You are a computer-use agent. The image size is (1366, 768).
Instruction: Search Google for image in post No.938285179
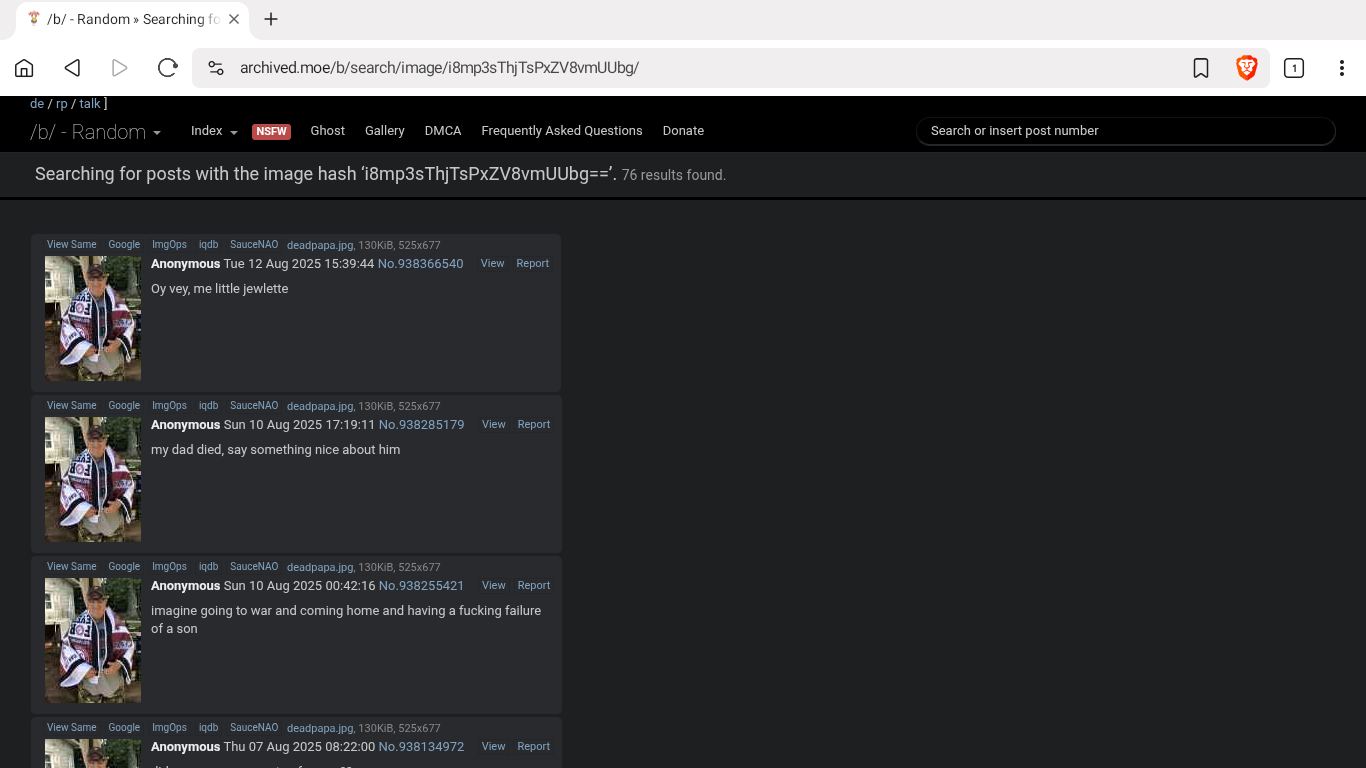[124, 406]
